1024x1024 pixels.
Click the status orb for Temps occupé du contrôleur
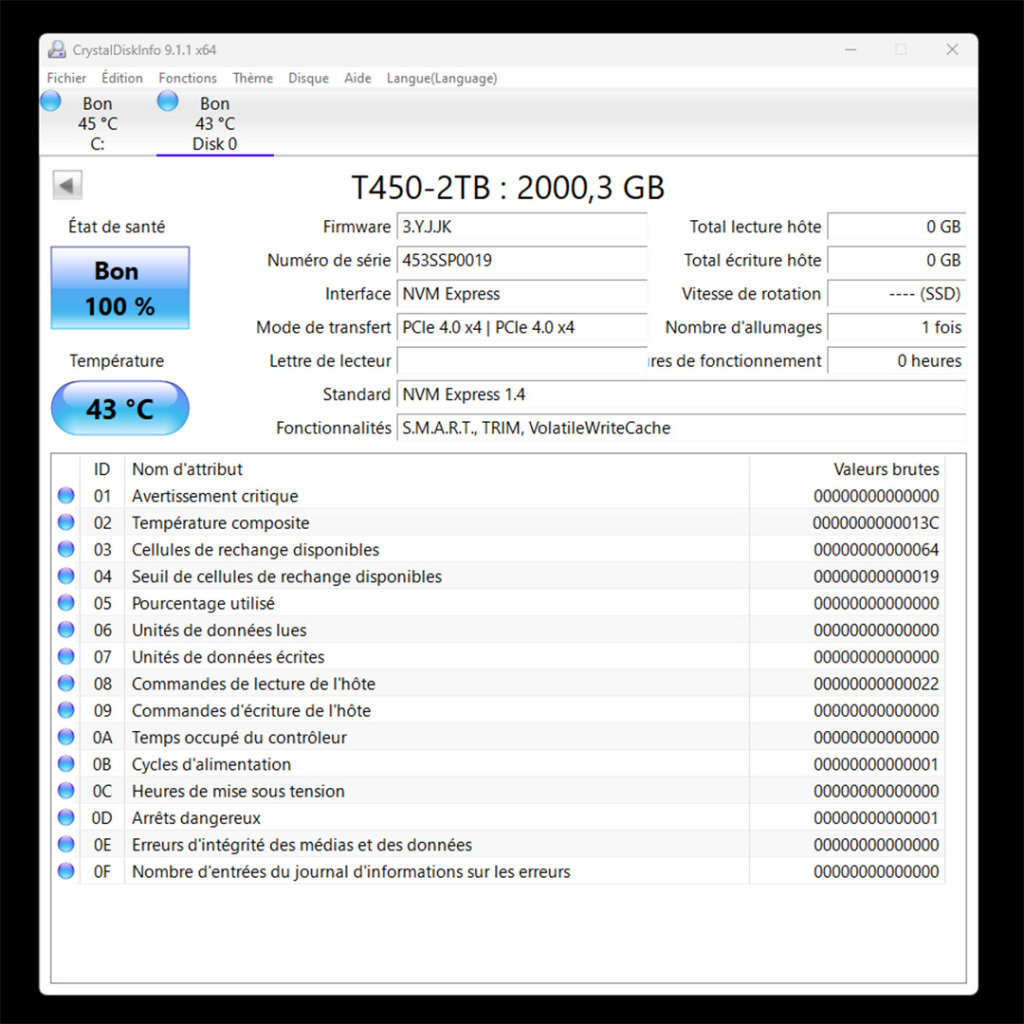[x=66, y=737]
